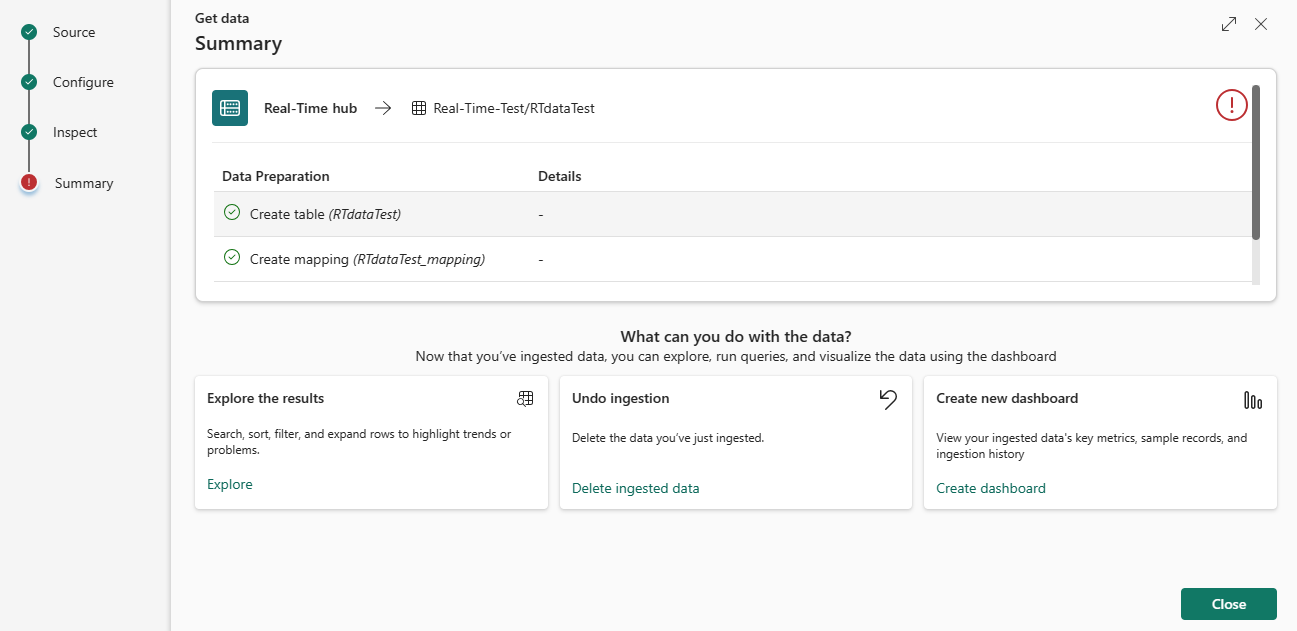Go to the Inspect step

[75, 132]
